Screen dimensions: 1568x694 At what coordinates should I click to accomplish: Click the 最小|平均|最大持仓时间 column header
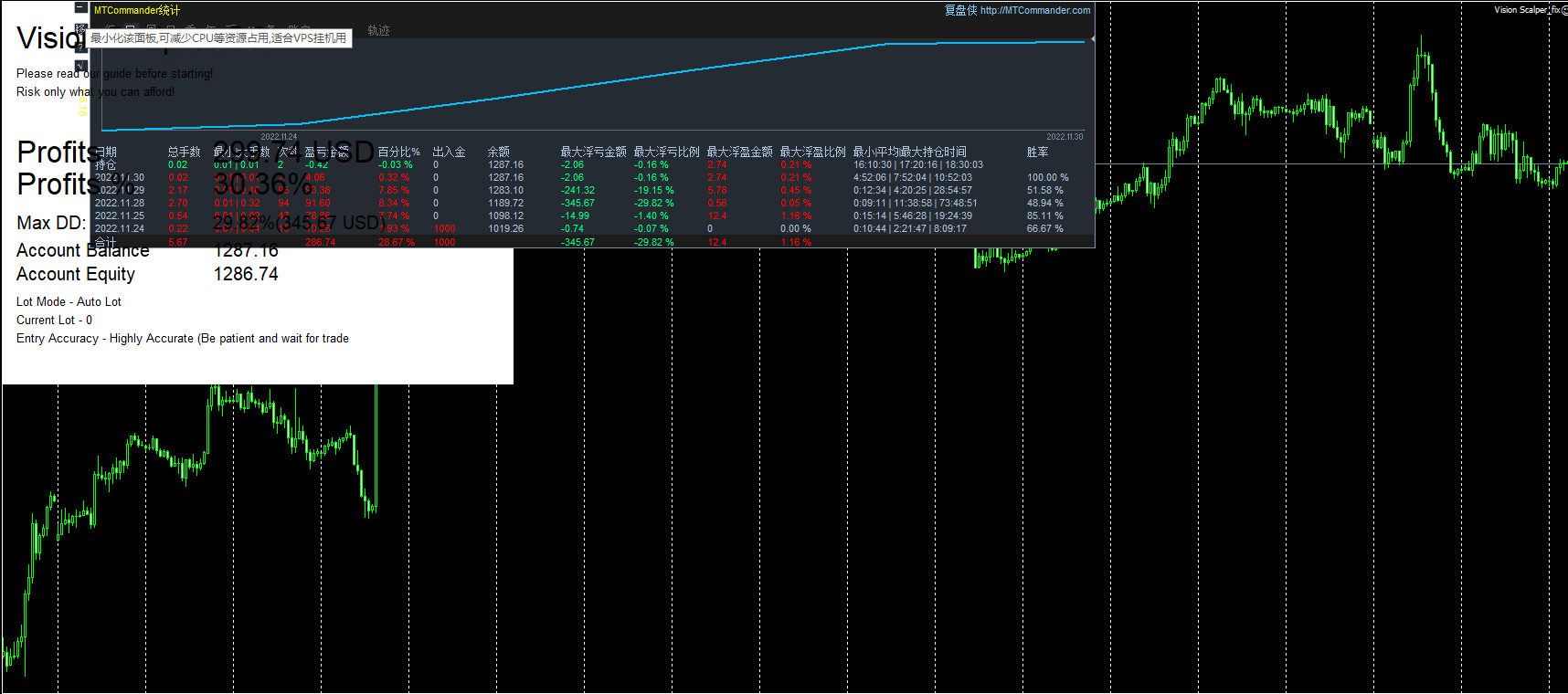[910, 152]
